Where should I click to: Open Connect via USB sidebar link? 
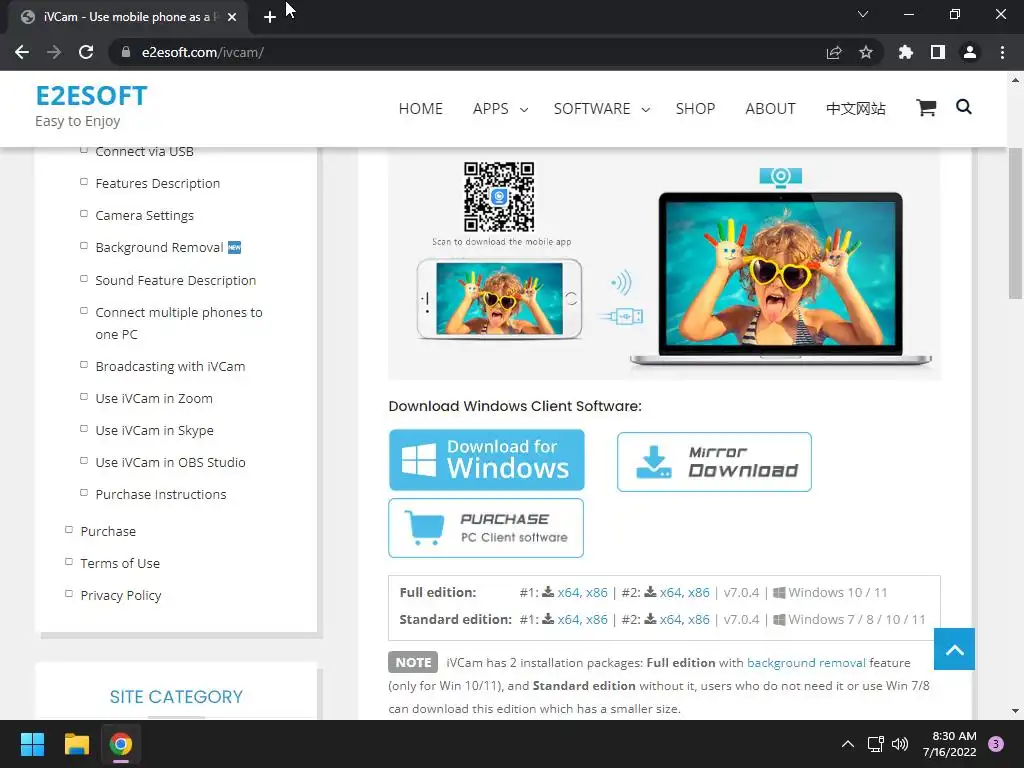tap(144, 152)
